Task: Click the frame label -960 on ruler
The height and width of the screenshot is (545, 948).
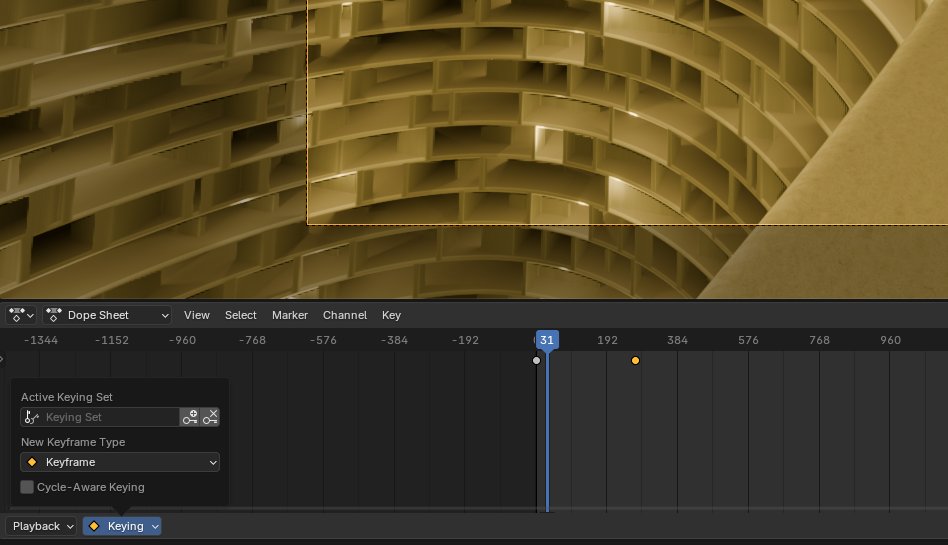Action: point(182,340)
